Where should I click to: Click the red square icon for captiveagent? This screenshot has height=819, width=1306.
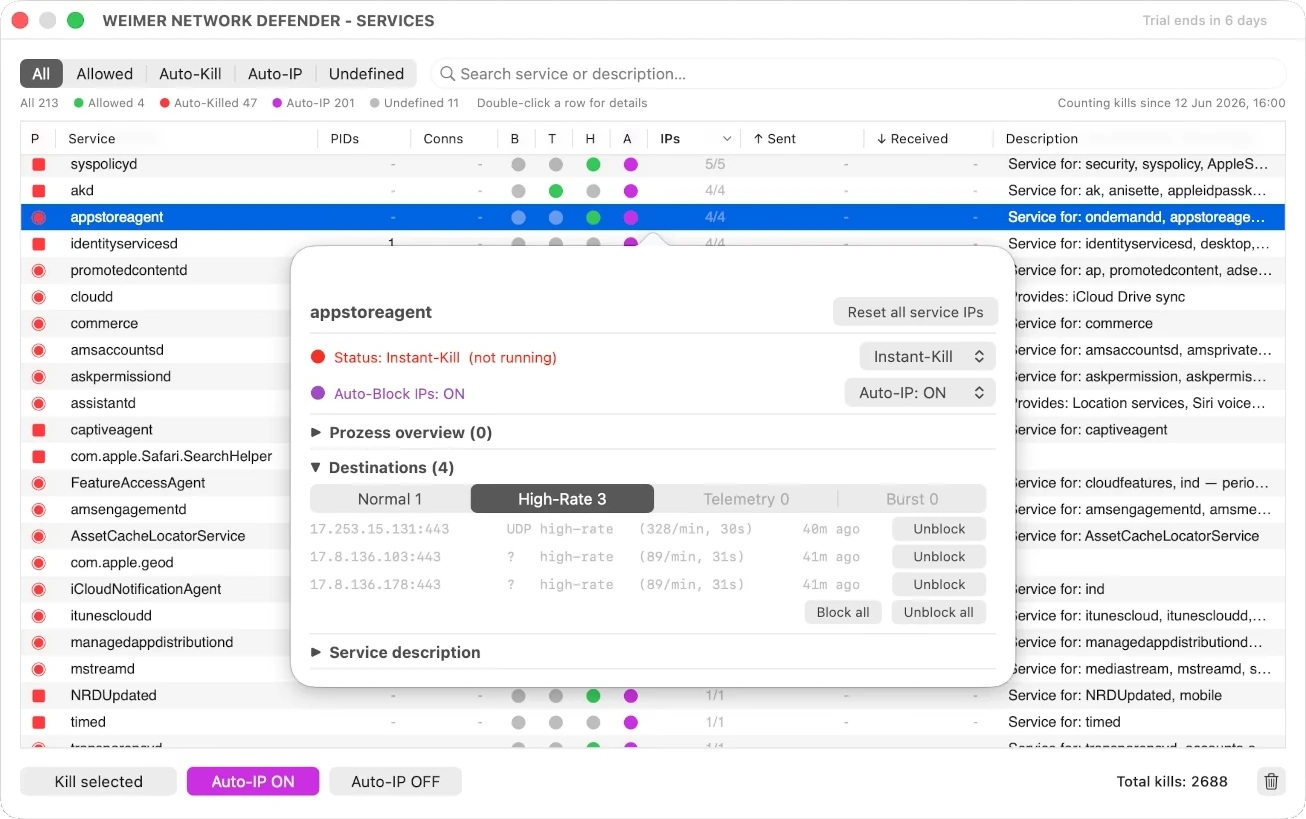tap(39, 430)
